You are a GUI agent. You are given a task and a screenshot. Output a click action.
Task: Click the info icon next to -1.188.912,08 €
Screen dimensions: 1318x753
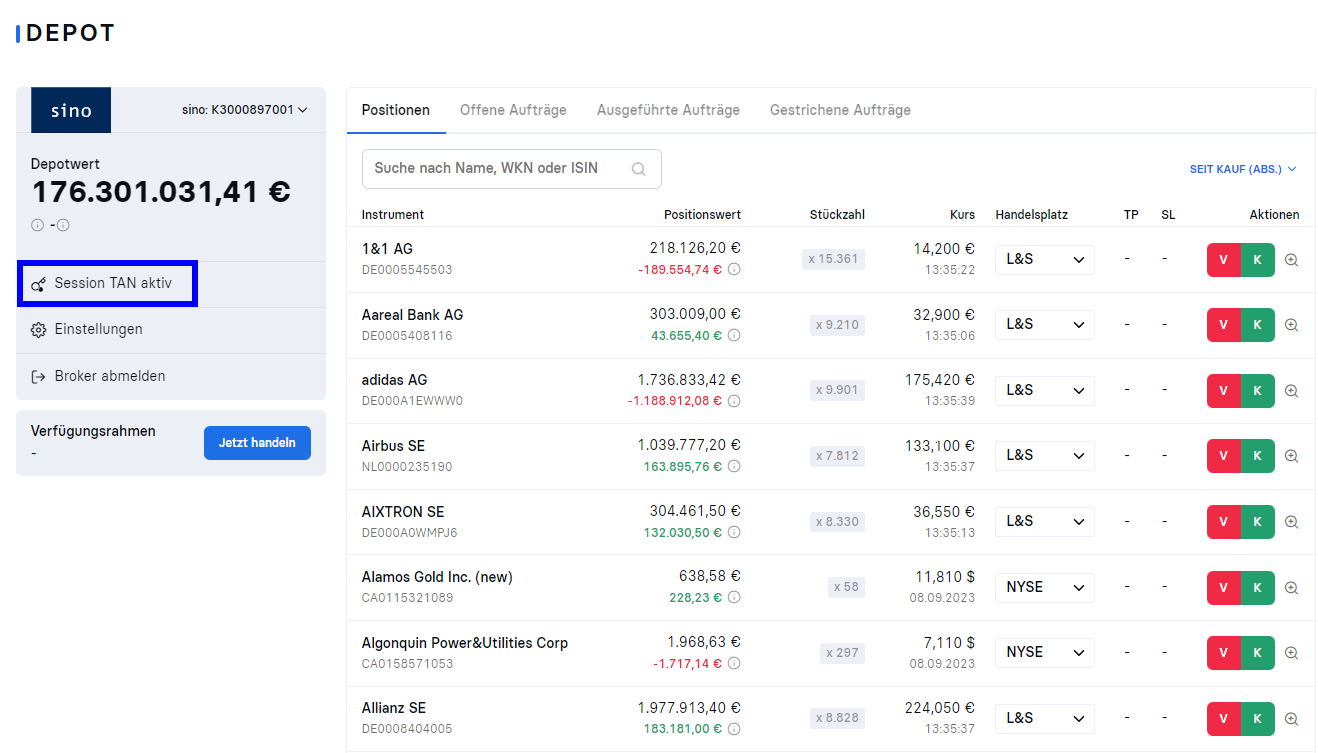coord(734,401)
